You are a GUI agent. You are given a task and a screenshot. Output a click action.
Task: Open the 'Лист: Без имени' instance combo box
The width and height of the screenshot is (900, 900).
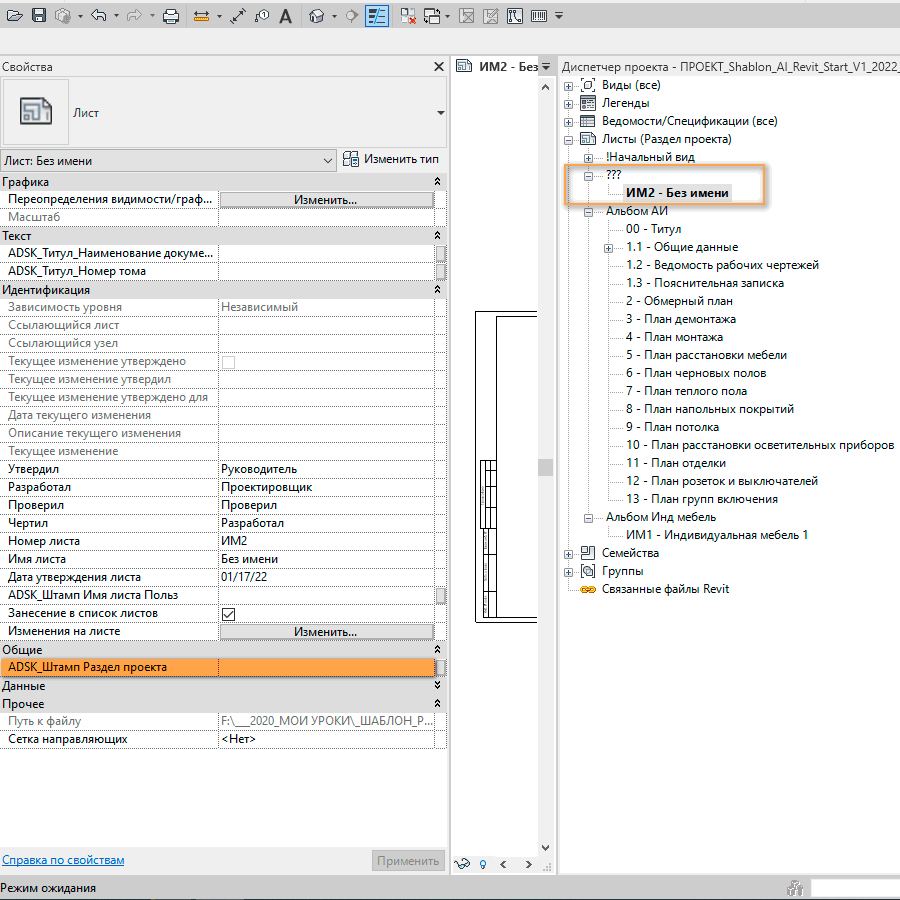(168, 161)
